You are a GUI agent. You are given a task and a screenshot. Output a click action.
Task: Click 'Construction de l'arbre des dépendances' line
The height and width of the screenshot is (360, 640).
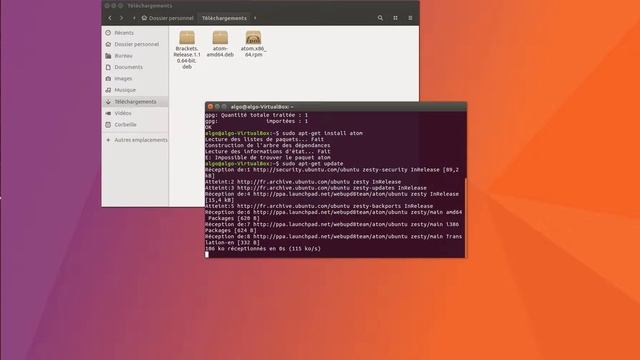(x=268, y=145)
